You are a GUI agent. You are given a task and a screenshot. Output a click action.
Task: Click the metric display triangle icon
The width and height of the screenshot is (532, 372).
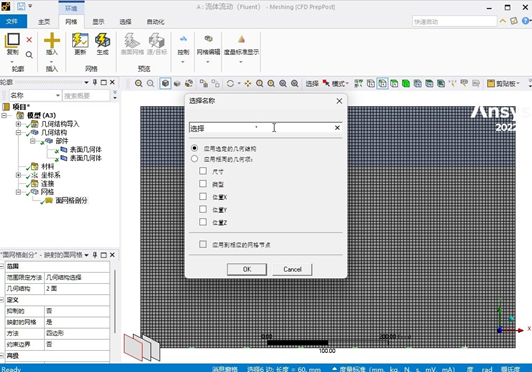(x=241, y=39)
